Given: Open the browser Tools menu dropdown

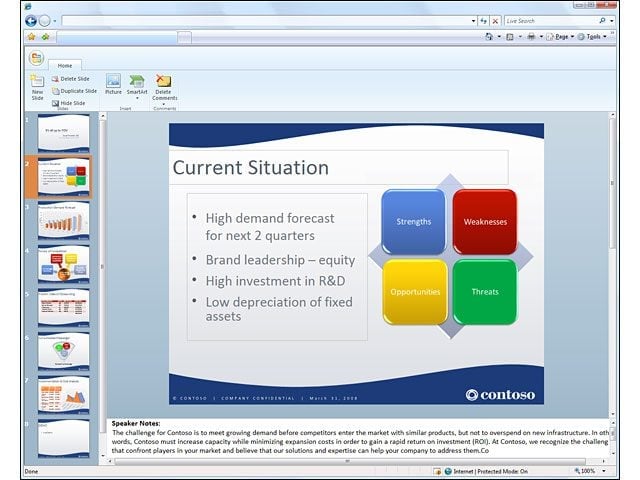Looking at the screenshot, I should pyautogui.click(x=592, y=37).
